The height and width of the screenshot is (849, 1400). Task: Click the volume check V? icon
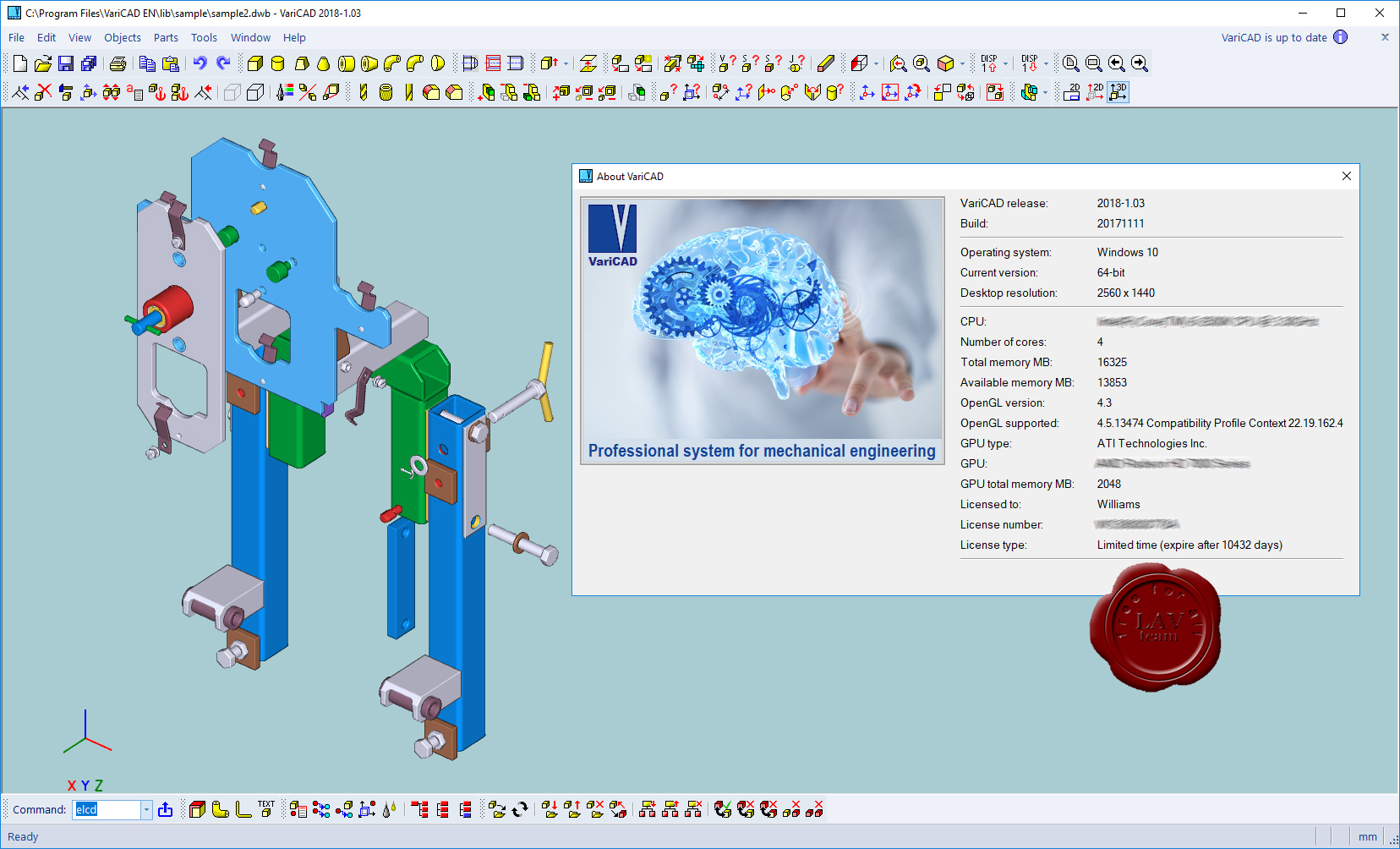pos(727,63)
